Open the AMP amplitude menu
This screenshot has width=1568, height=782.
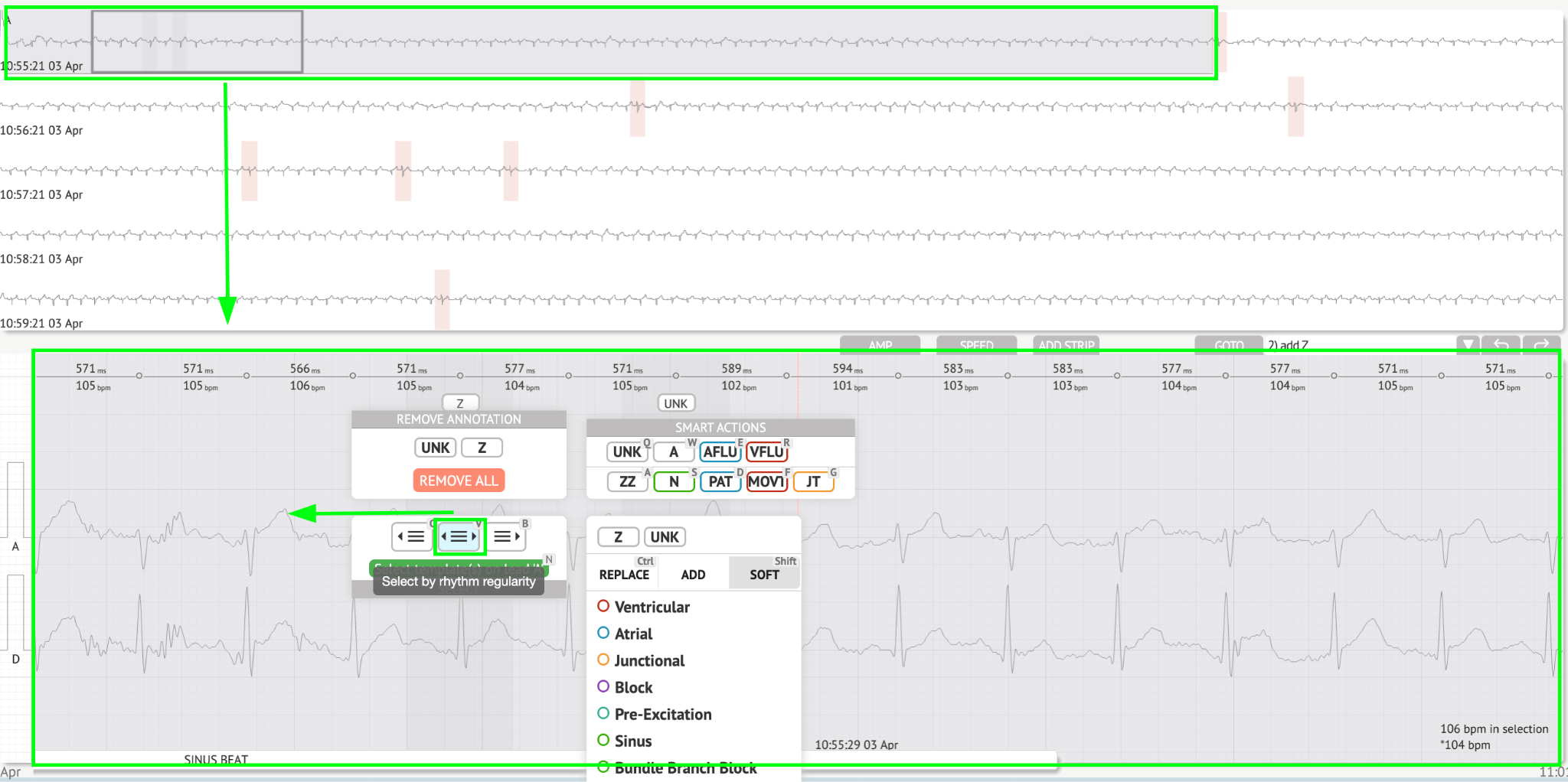click(880, 345)
